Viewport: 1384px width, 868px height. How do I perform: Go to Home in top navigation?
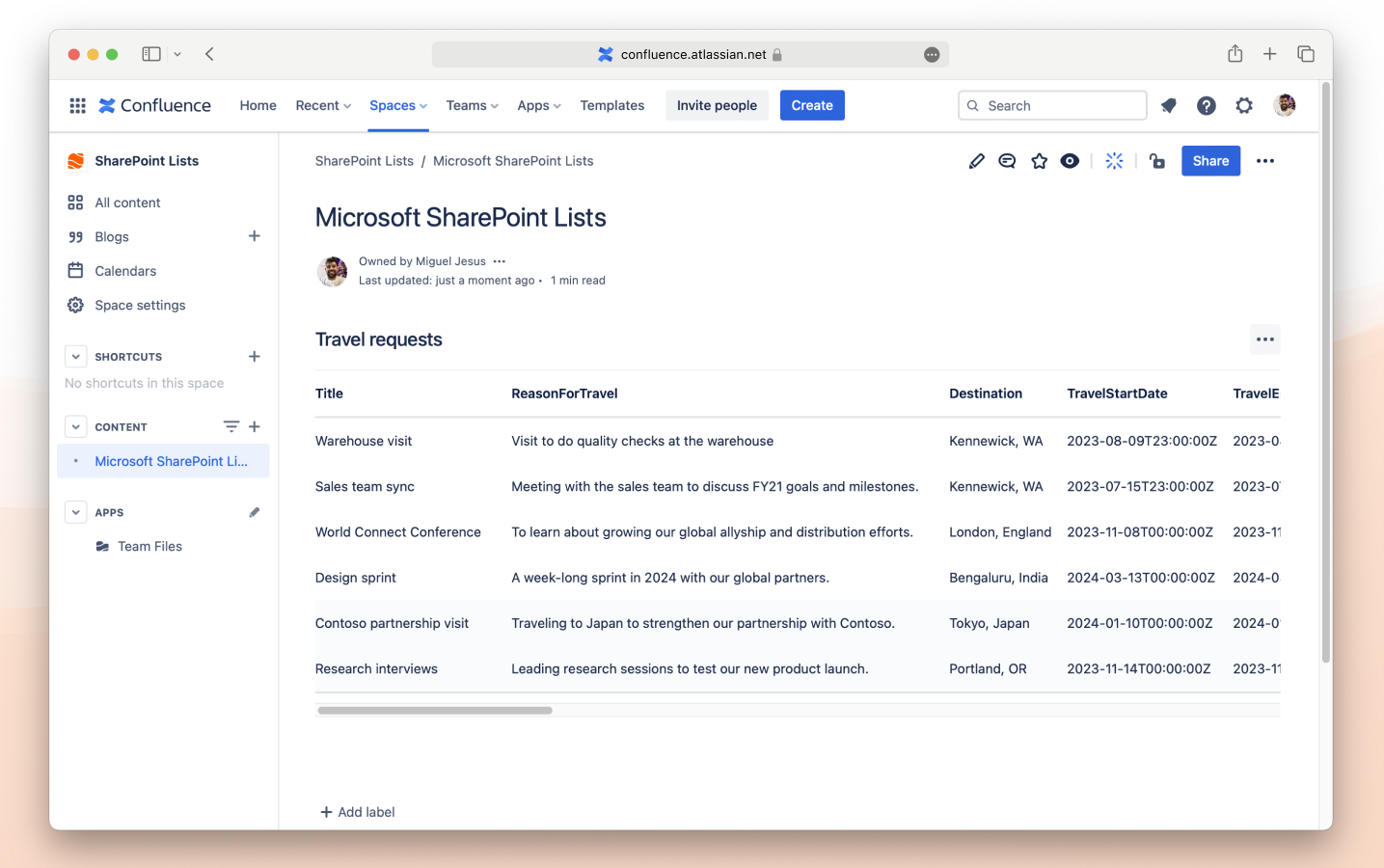pos(258,106)
